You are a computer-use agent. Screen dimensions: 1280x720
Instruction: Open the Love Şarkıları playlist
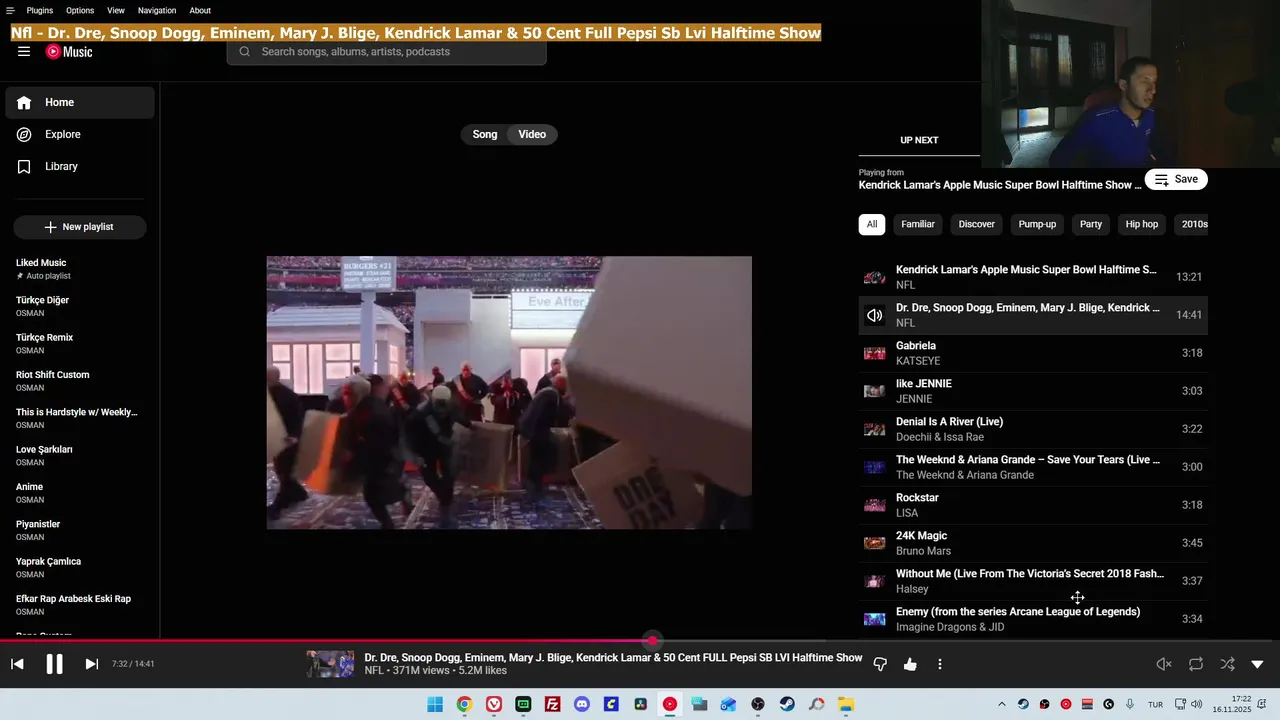coord(80,455)
